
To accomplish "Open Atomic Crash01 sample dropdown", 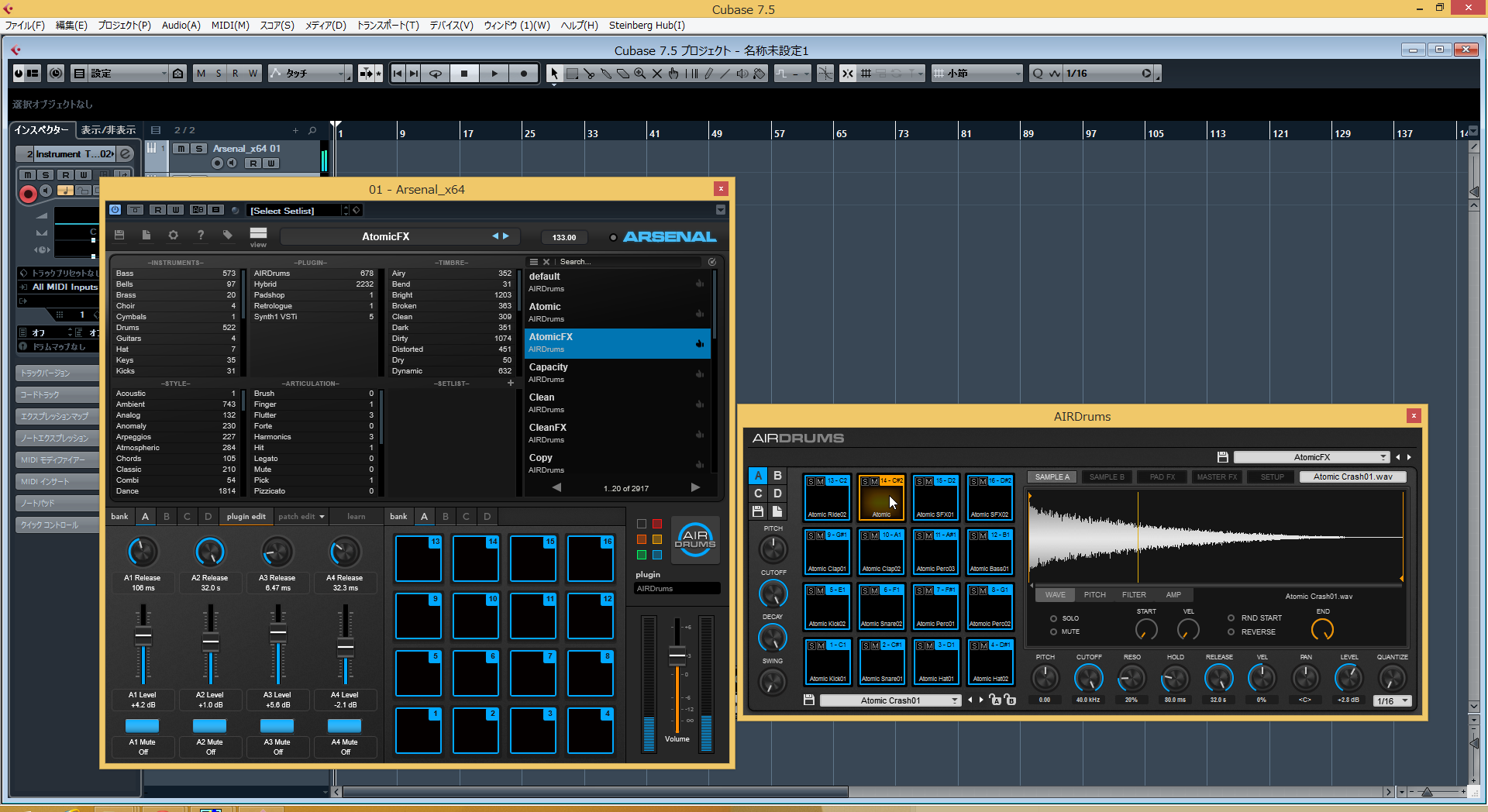I will 890,700.
